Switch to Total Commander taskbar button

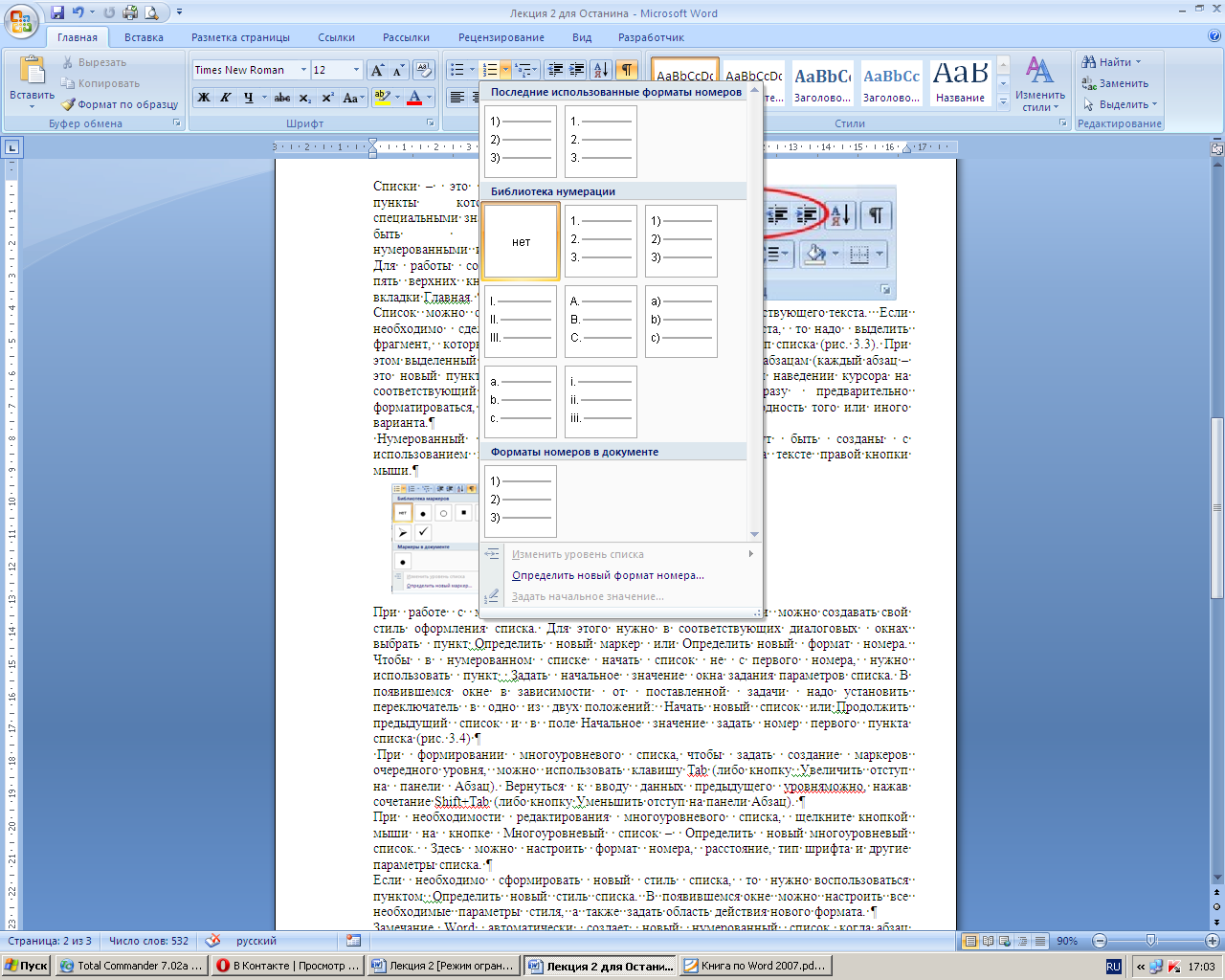pos(131,966)
